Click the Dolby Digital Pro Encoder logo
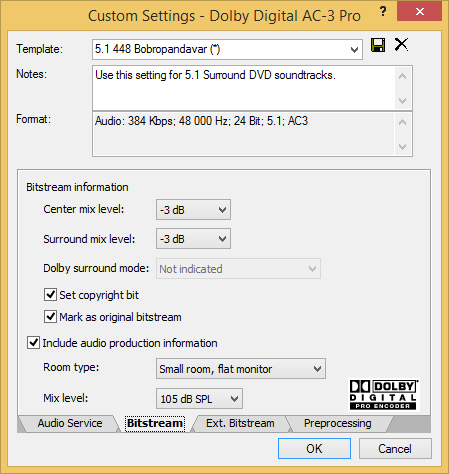Screen dimensions: 449x474 383,395
